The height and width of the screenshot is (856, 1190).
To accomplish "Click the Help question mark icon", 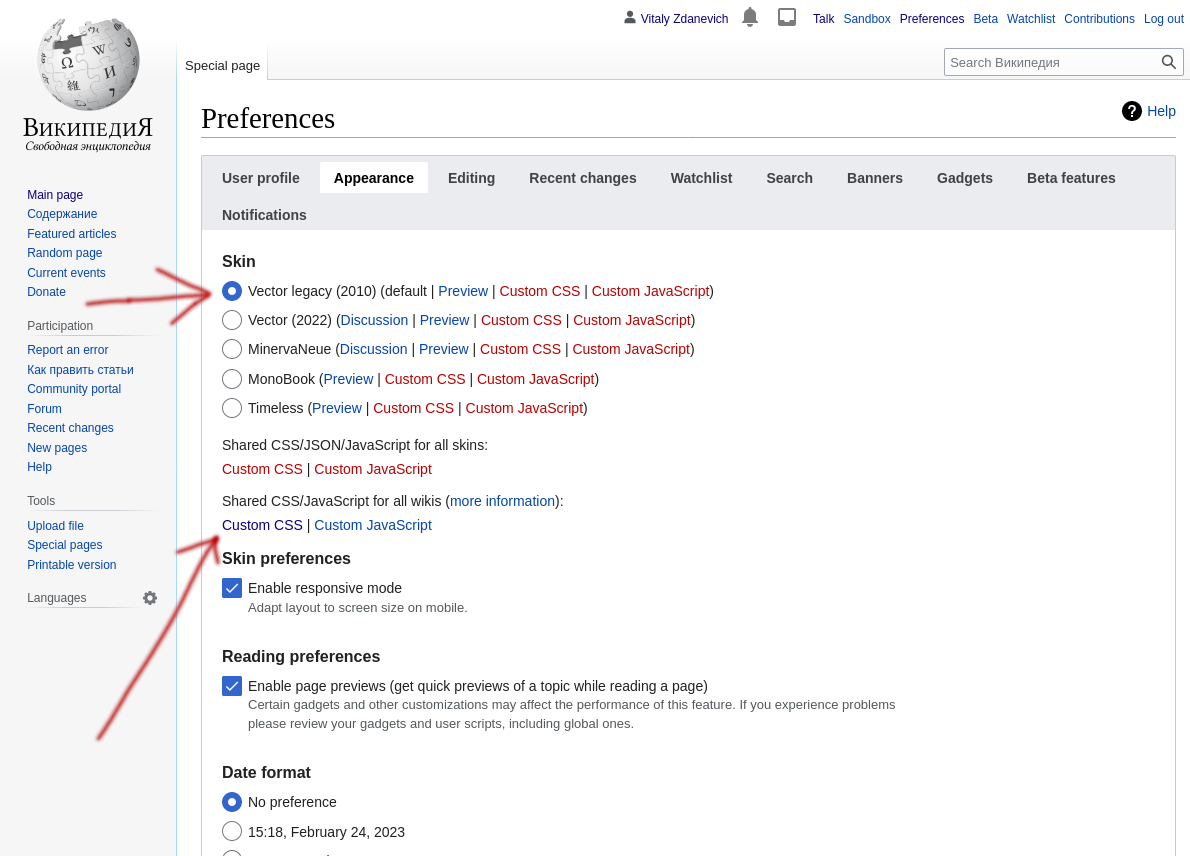I will 1132,112.
